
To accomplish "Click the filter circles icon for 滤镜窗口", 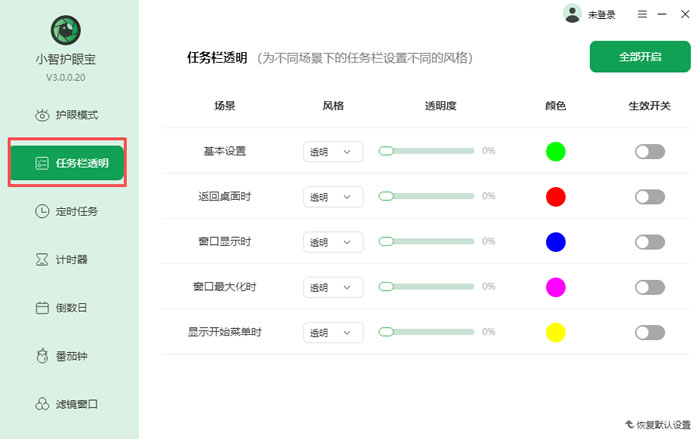I will [42, 404].
